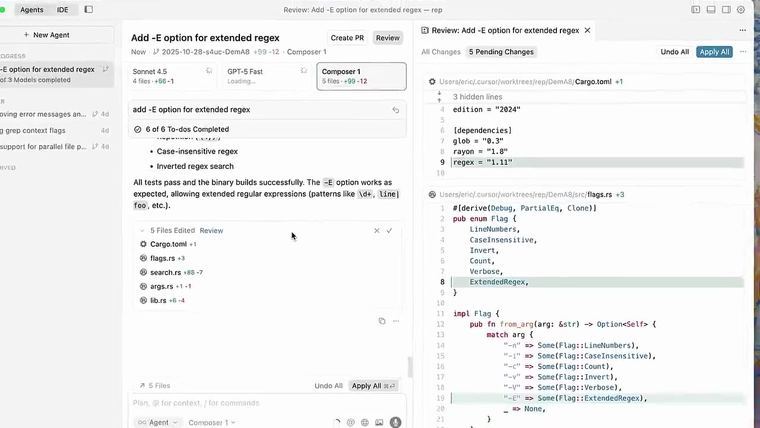The image size is (760, 428).
Task: Click the pin icon on GPT-5 Fast card
Action: click(x=304, y=71)
